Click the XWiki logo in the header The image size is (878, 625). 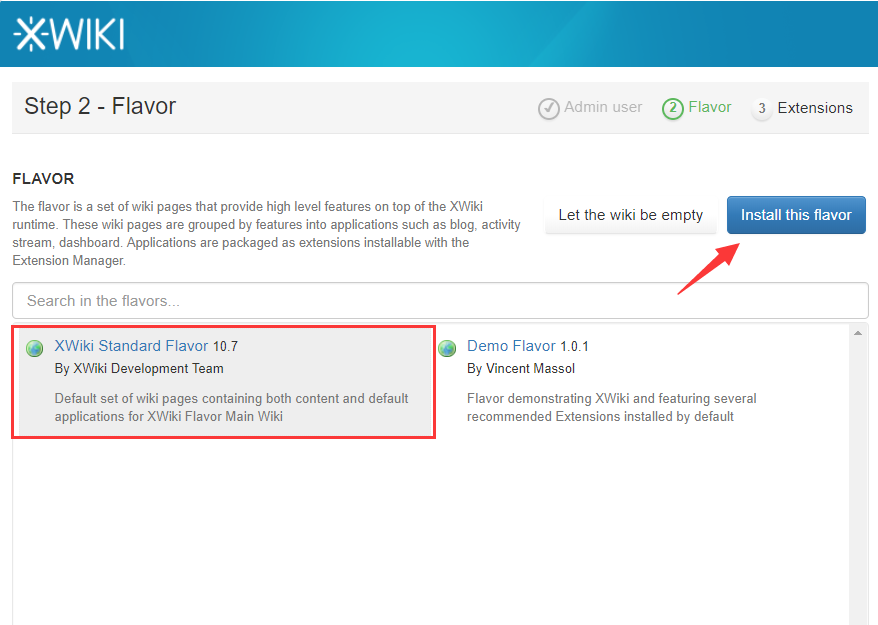pyautogui.click(x=69, y=34)
